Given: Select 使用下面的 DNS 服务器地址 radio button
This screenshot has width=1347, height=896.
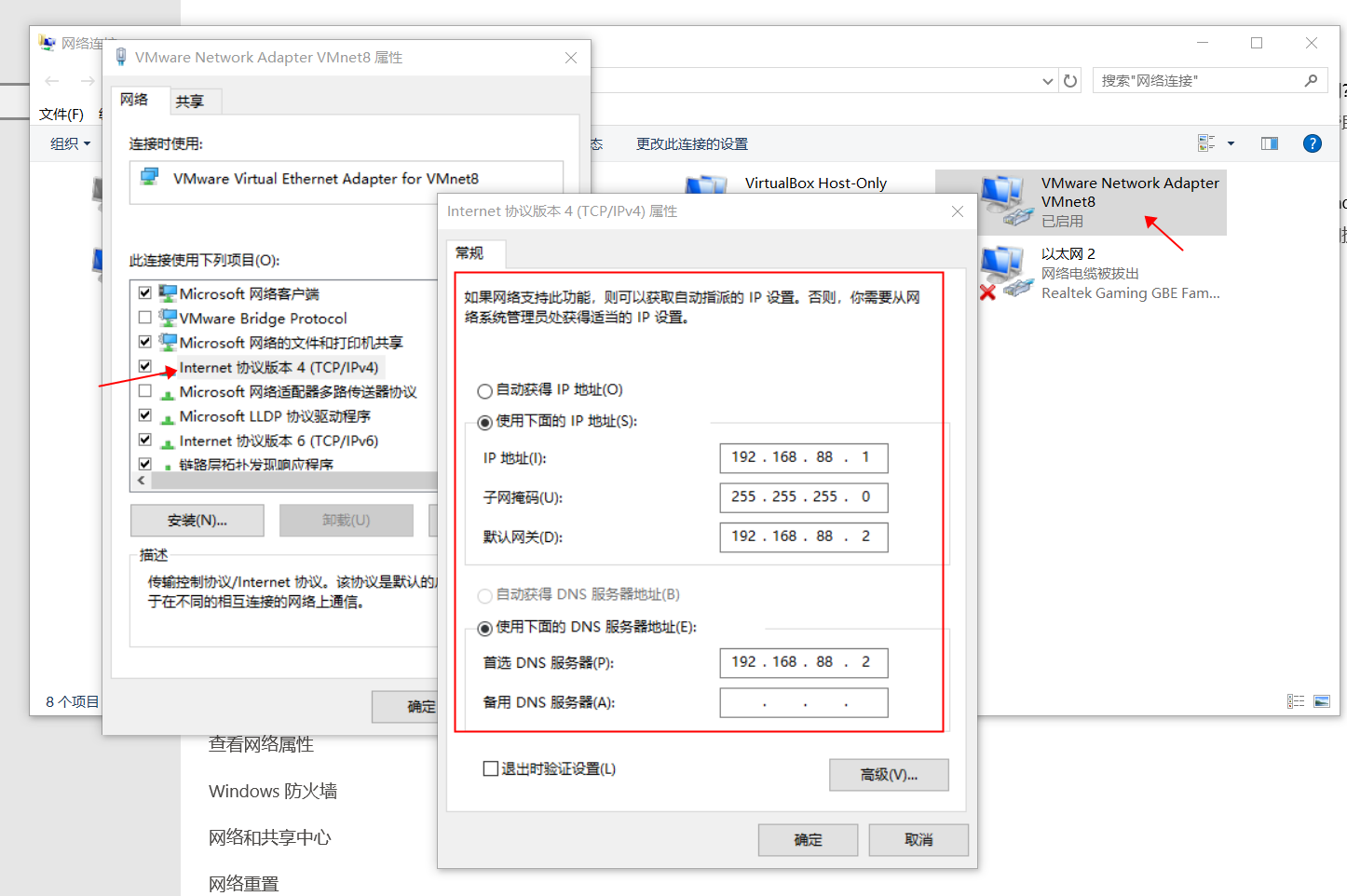Looking at the screenshot, I should 484,629.
